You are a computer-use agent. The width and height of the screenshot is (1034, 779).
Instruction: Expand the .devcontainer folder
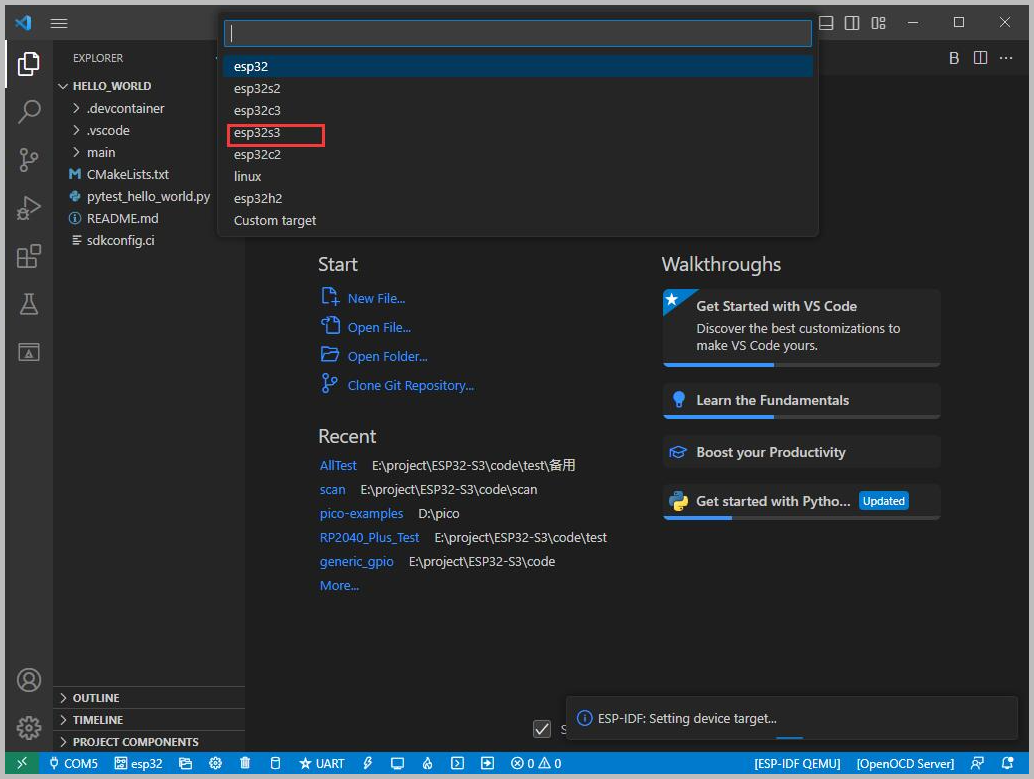click(x=125, y=108)
